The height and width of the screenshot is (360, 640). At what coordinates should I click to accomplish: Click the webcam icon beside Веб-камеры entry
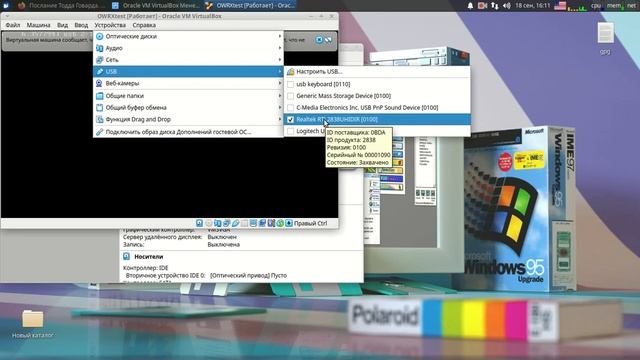[99, 83]
